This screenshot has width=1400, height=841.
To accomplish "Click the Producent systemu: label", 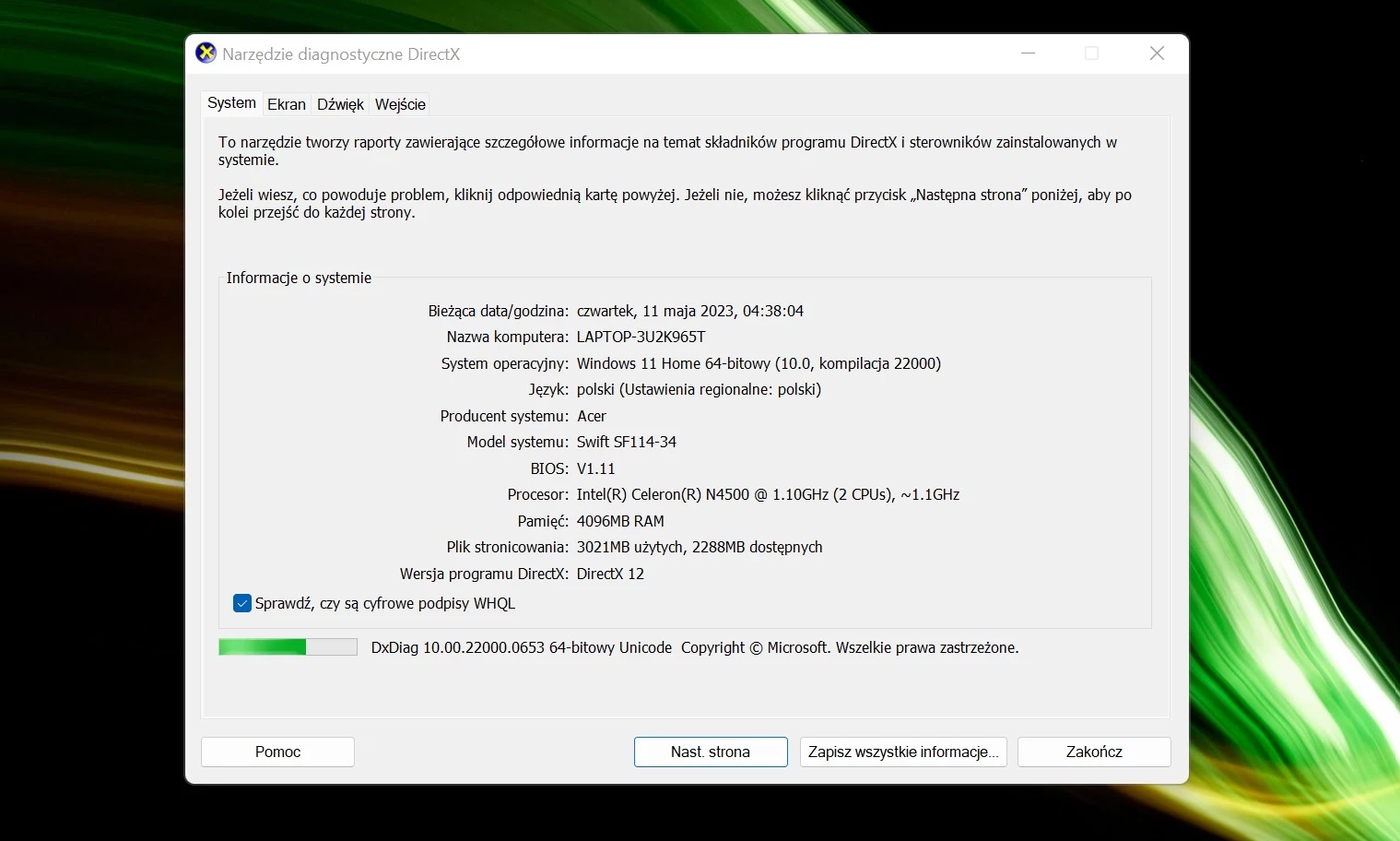I will tap(505, 416).
